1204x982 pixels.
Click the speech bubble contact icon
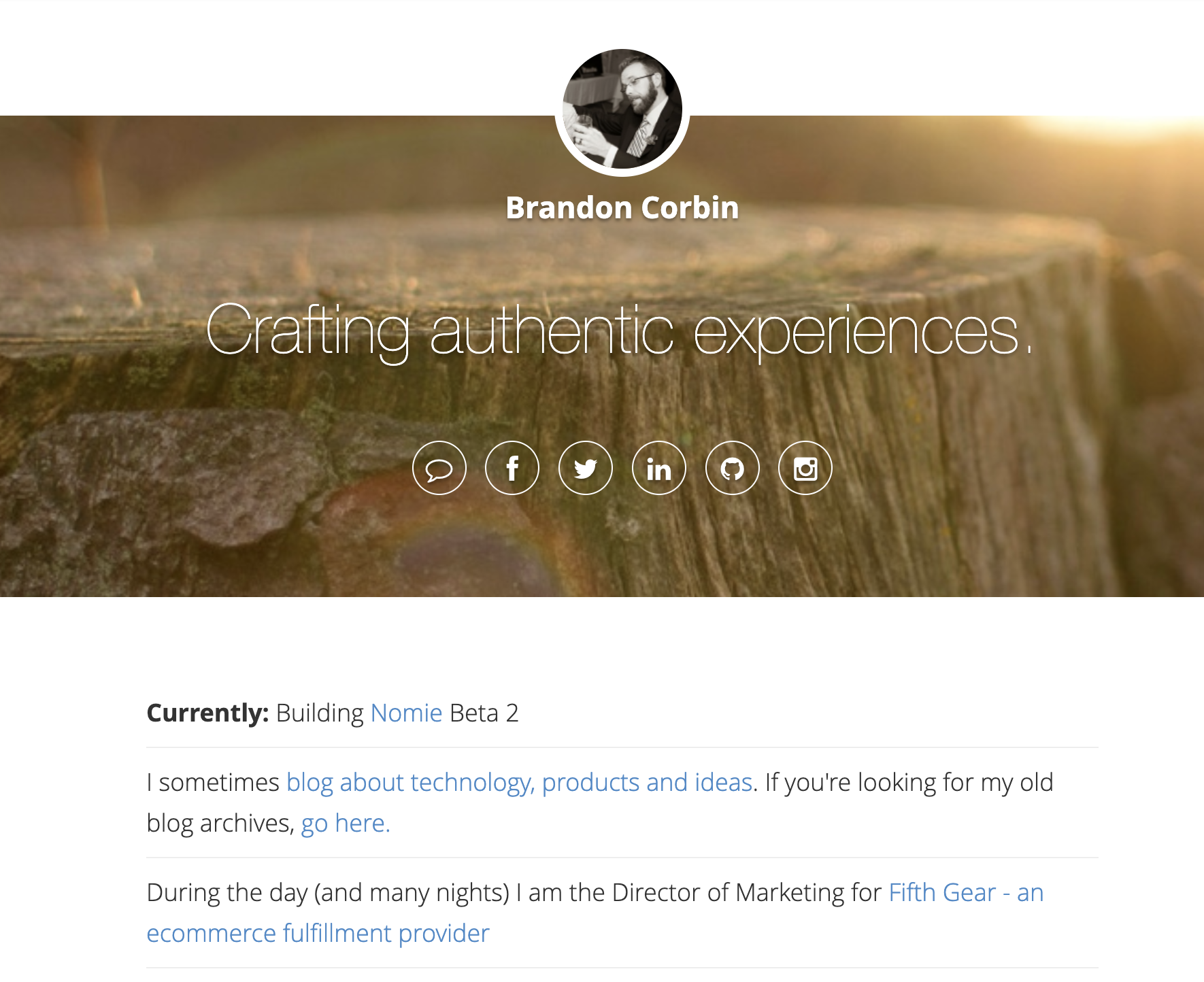(x=439, y=469)
